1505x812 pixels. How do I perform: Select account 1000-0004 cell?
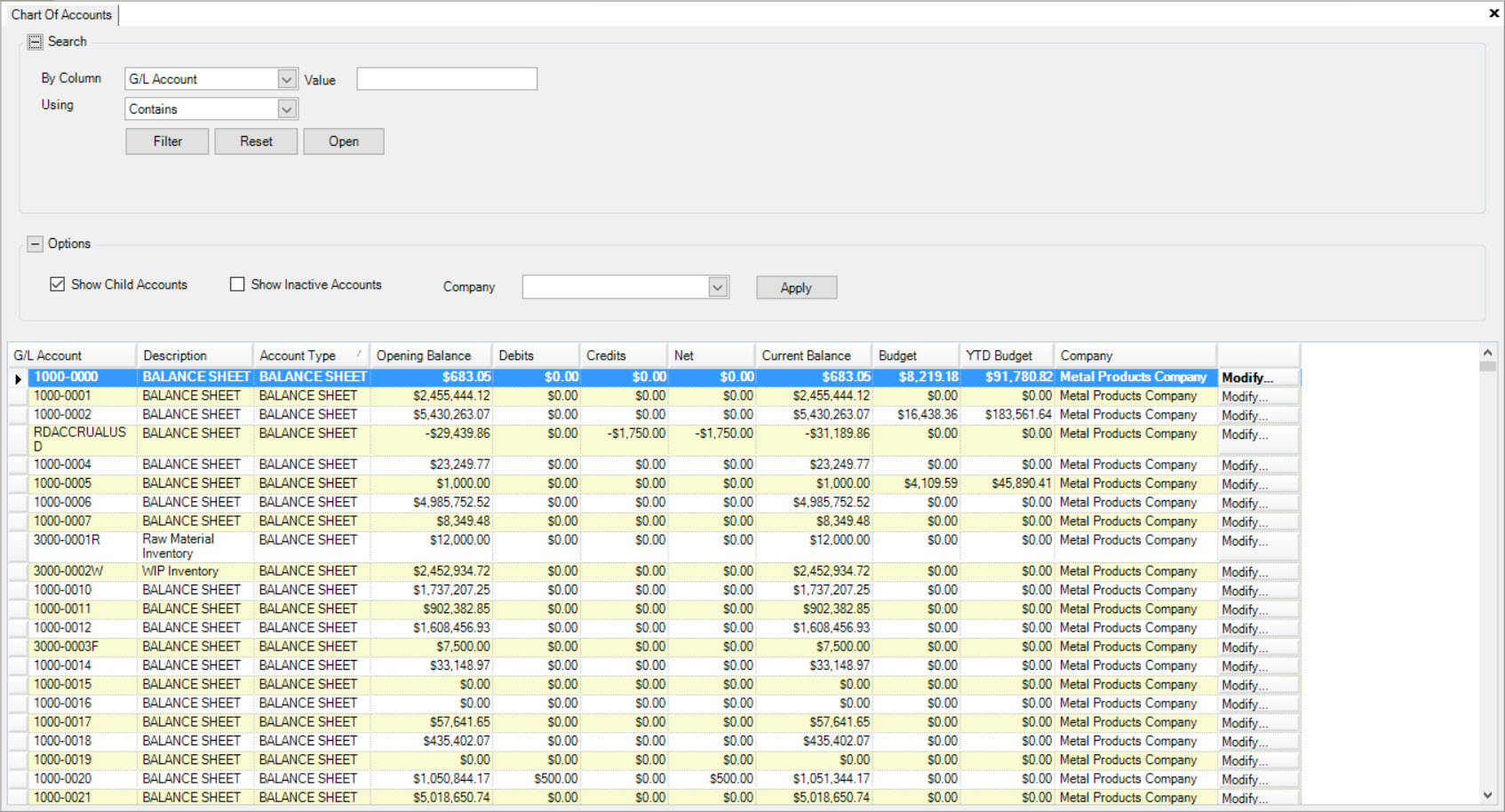coord(83,465)
